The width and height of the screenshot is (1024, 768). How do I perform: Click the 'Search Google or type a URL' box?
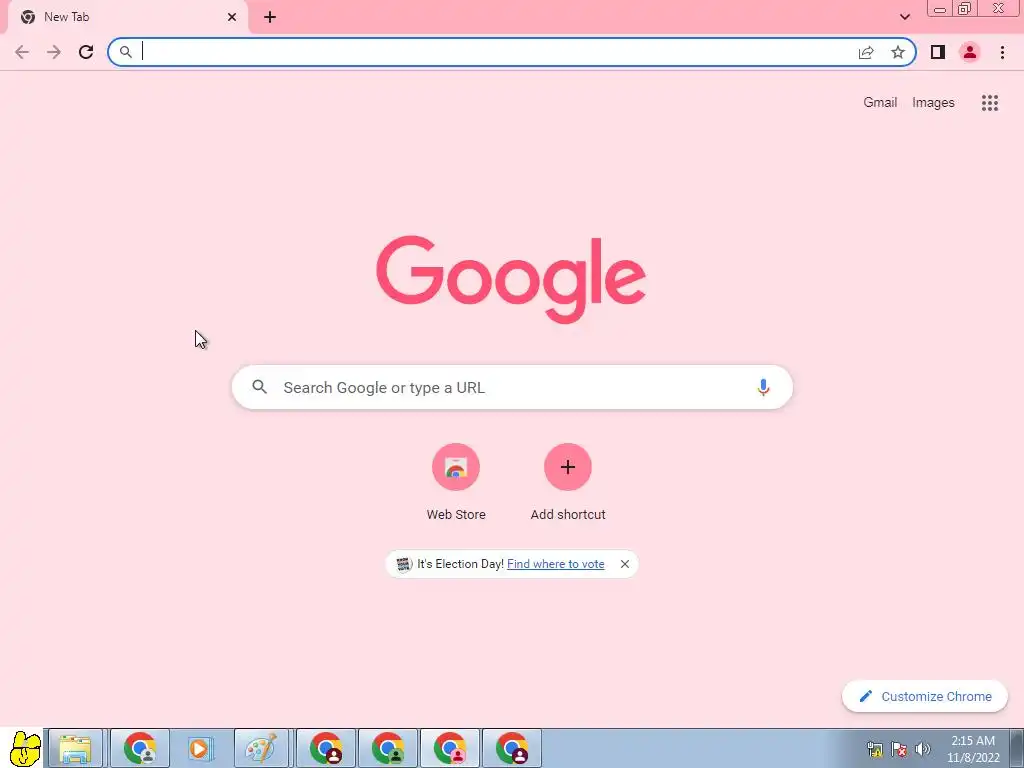coord(512,387)
